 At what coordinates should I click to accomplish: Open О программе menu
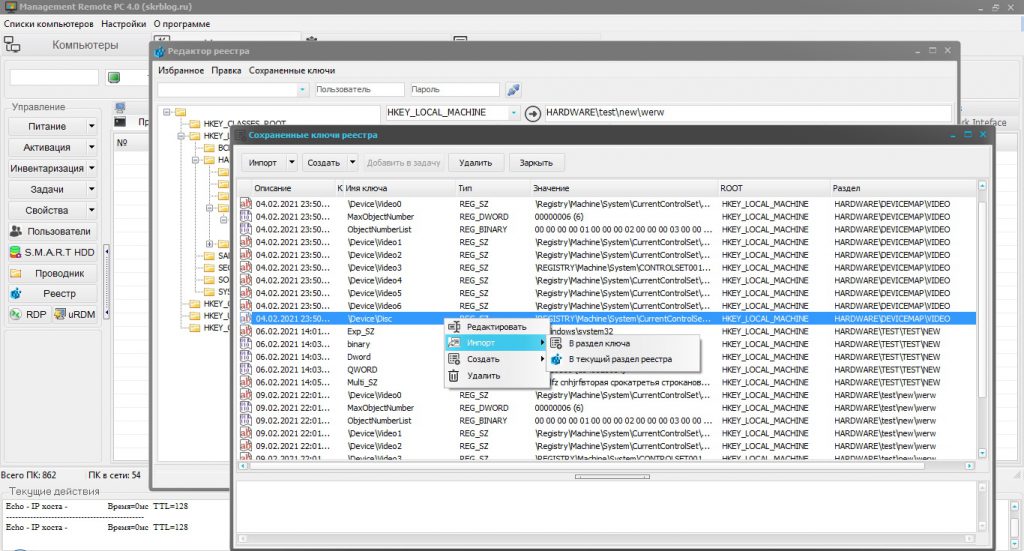[x=182, y=24]
